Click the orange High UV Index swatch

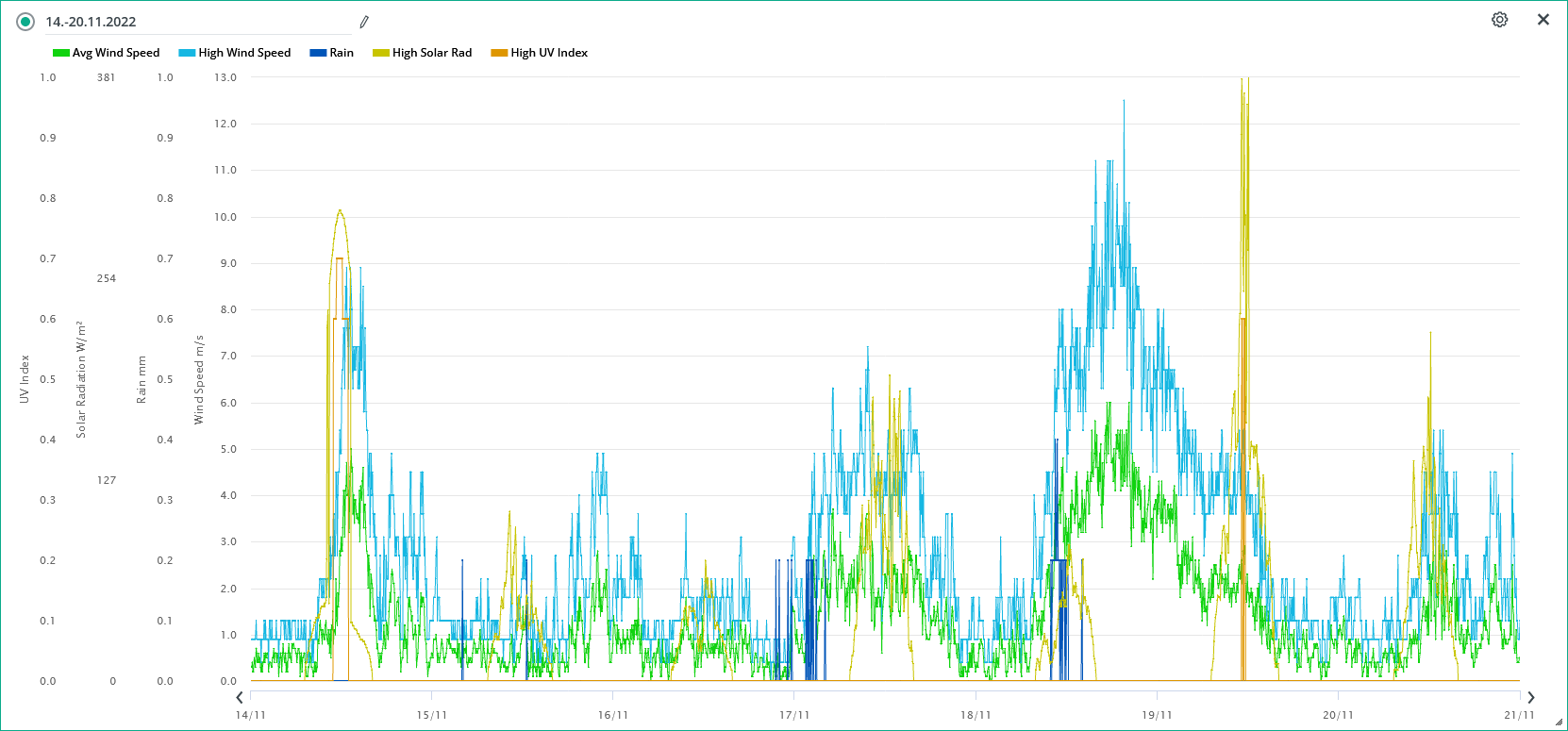pyautogui.click(x=499, y=53)
